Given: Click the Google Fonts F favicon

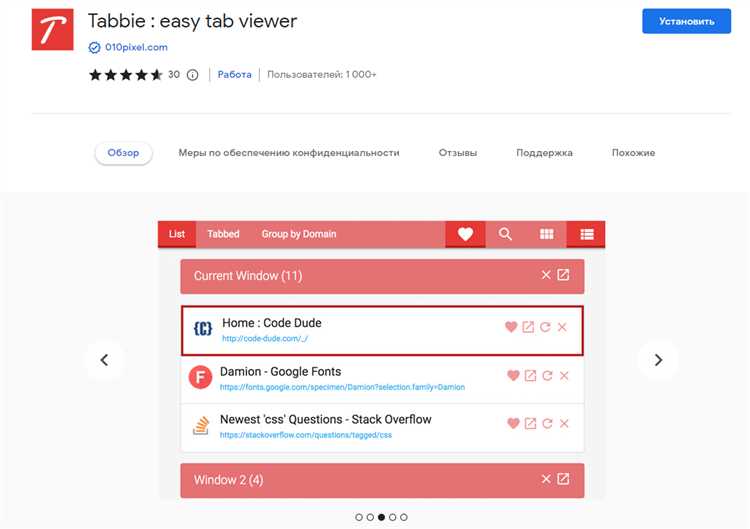Looking at the screenshot, I should tap(200, 377).
